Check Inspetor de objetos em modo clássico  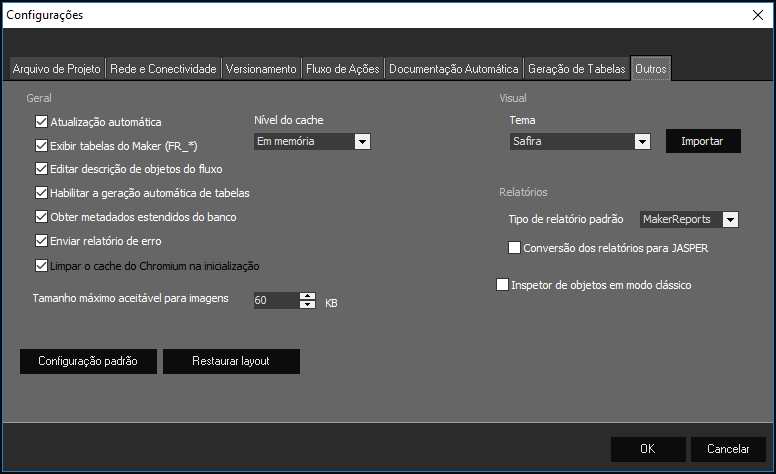coord(503,285)
